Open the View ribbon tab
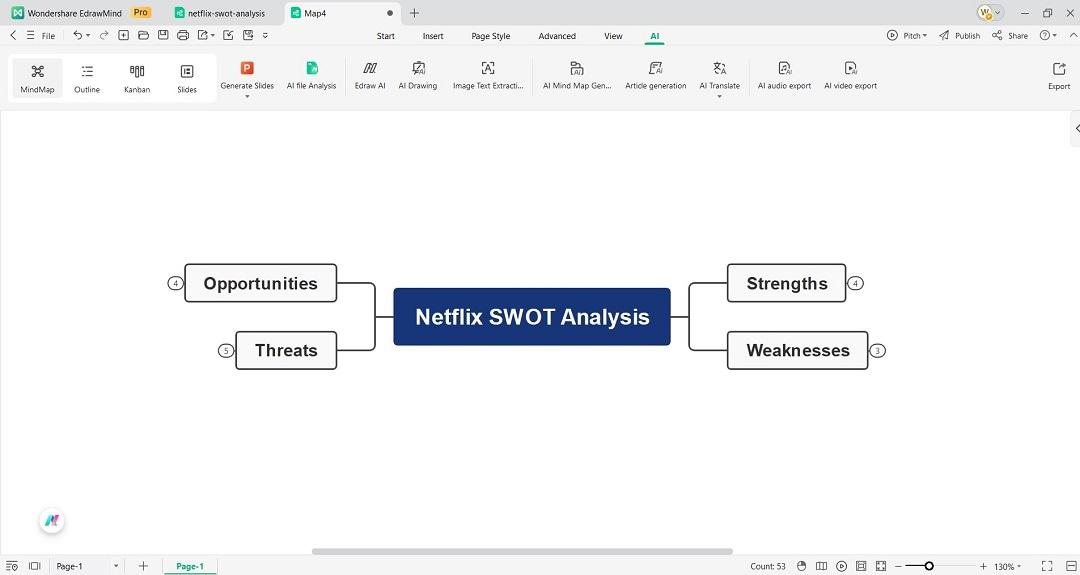The width and height of the screenshot is (1080, 575). point(613,36)
